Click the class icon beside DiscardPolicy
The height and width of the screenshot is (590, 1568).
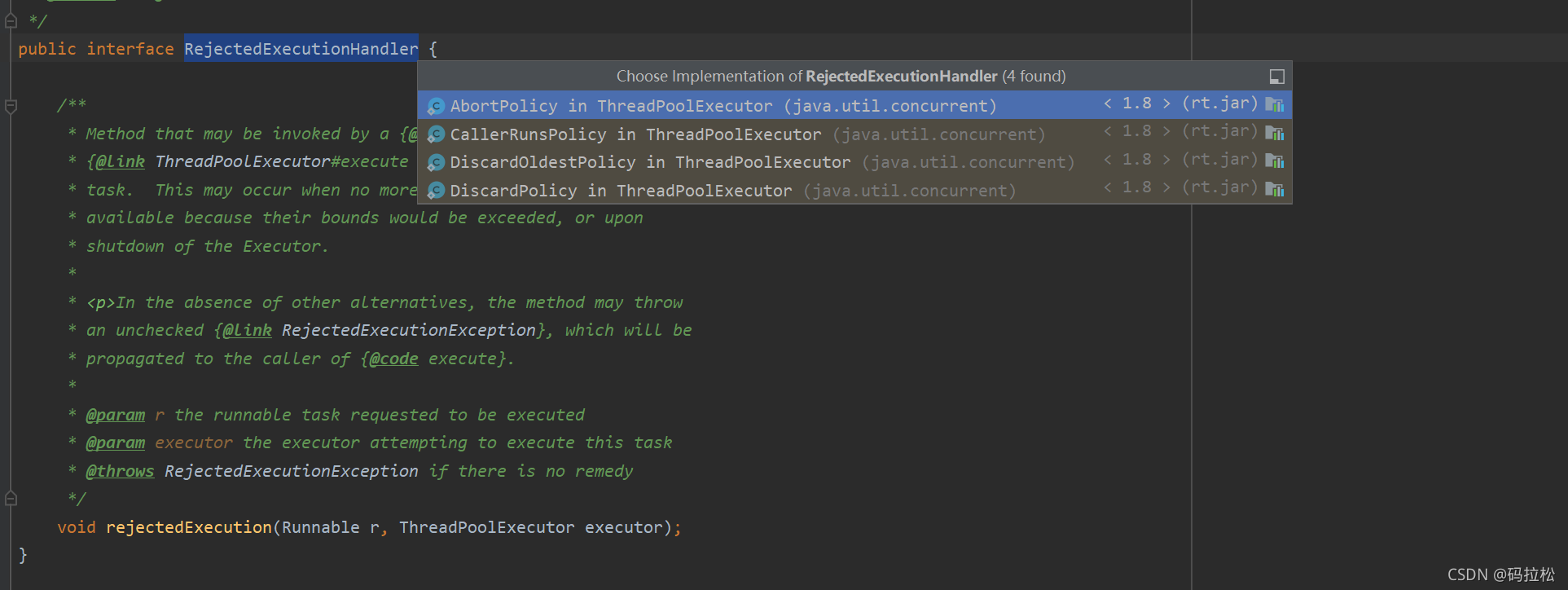coord(436,191)
